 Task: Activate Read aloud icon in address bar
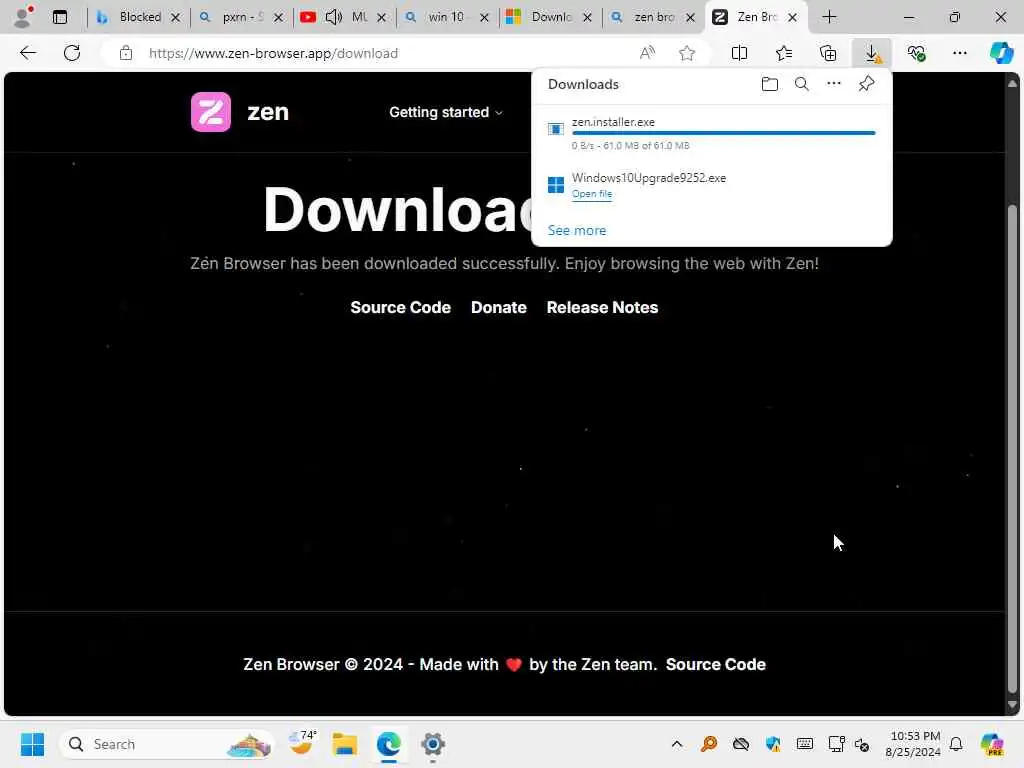coord(647,53)
